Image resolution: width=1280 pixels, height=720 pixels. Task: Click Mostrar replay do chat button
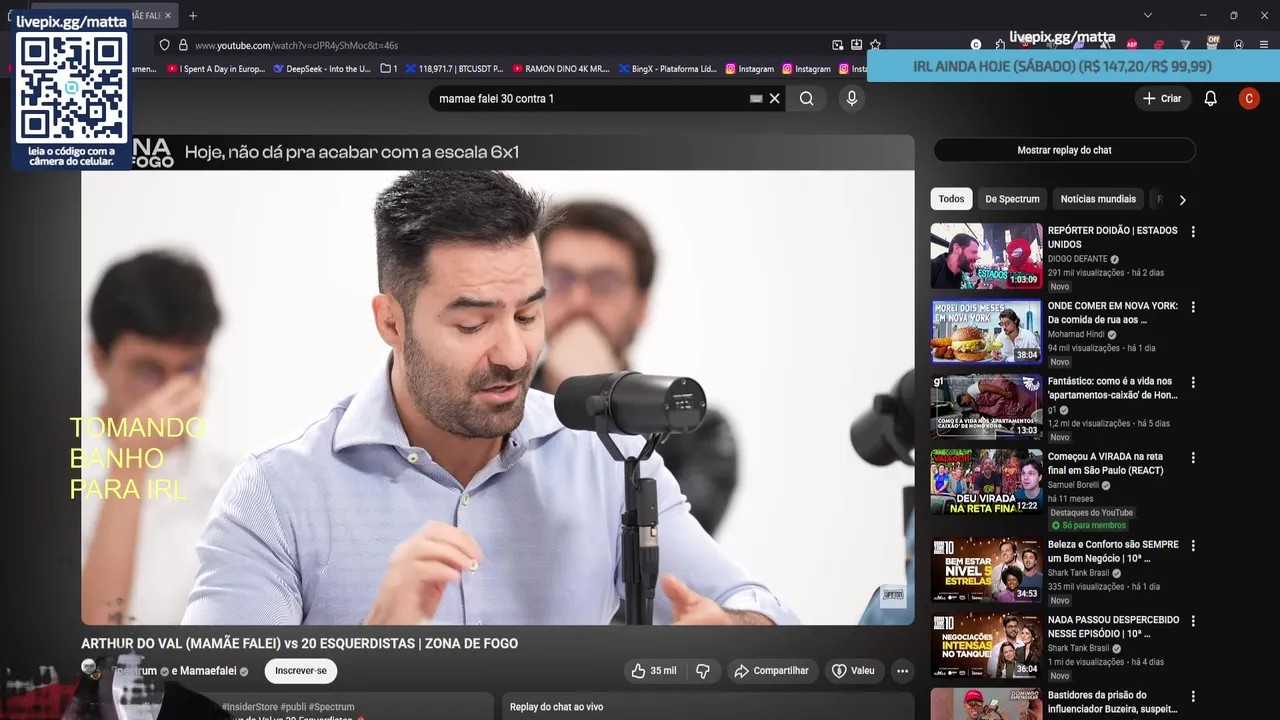tap(1064, 150)
